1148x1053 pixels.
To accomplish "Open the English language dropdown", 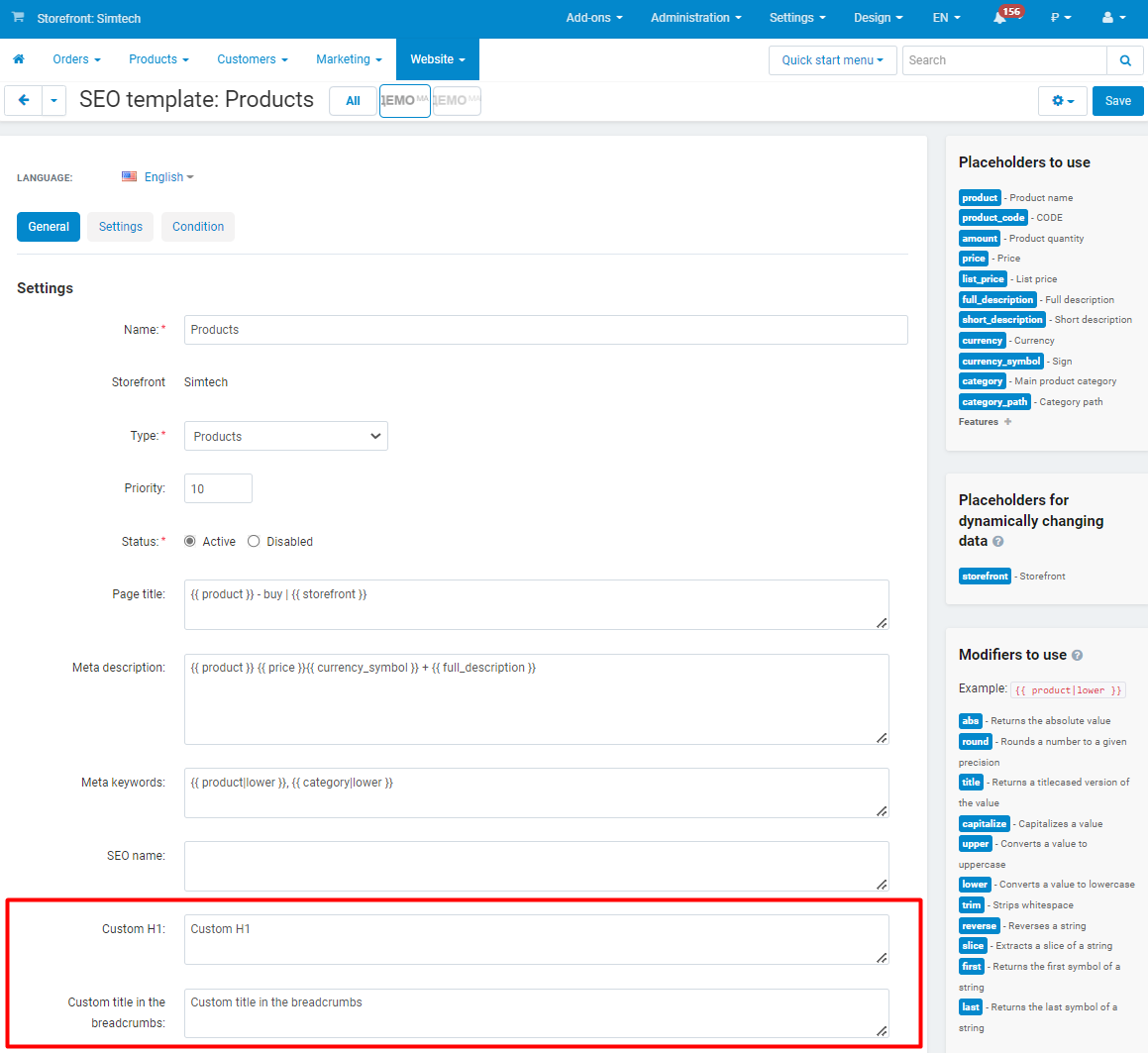I will 169,177.
